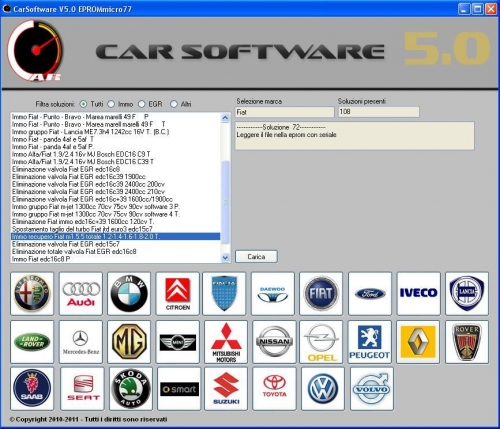Click the solutions list scroll down arrow

pyautogui.click(x=225, y=257)
